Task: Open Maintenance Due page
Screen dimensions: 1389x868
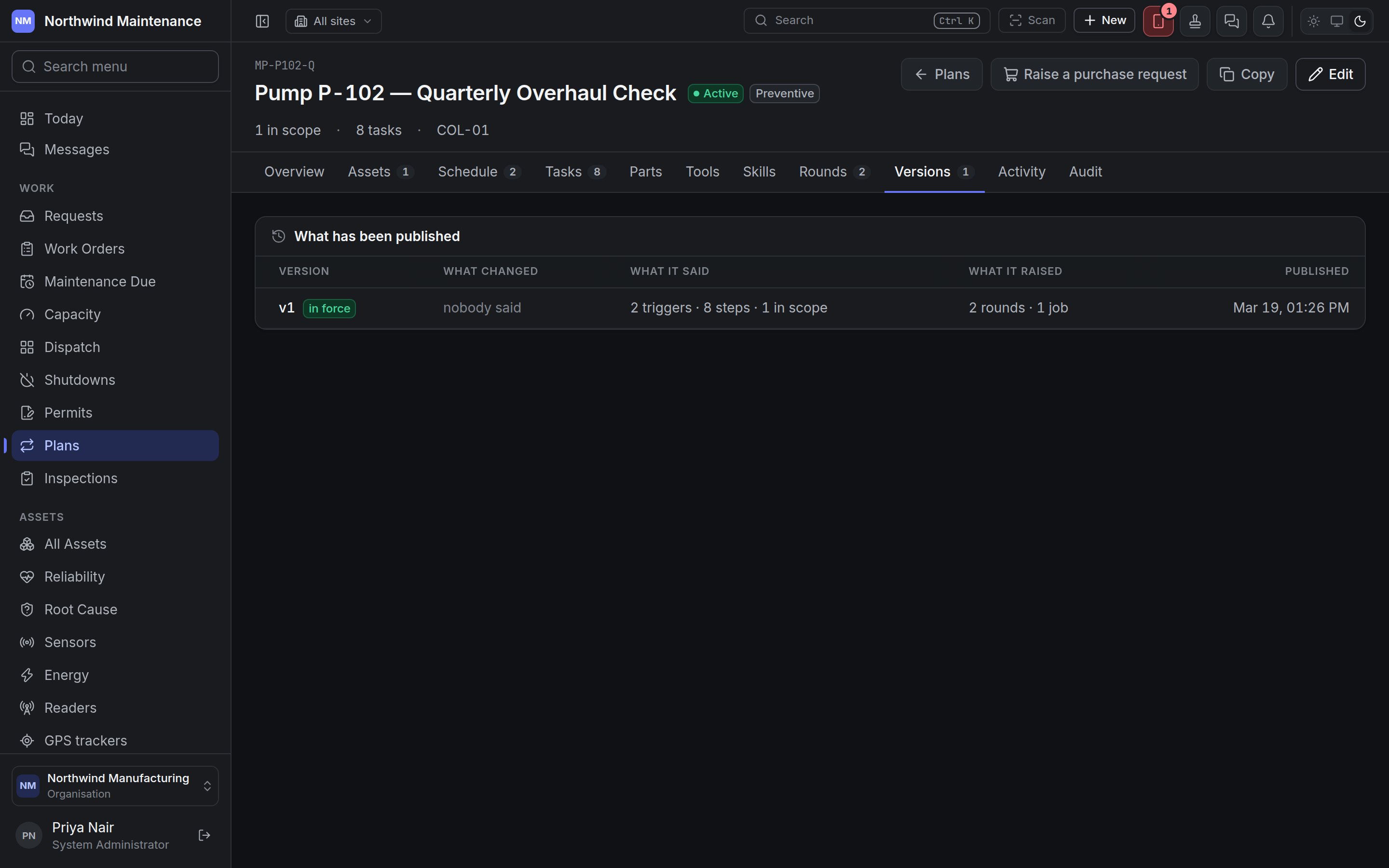Action: [115, 281]
